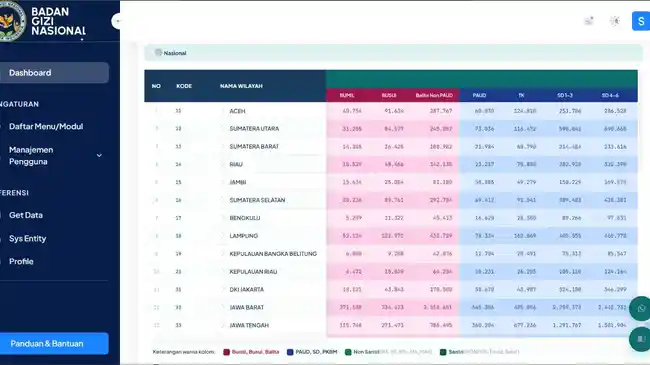The image size is (650, 365).
Task: Select the DKI JAKARTA region name
Action: click(x=247, y=290)
